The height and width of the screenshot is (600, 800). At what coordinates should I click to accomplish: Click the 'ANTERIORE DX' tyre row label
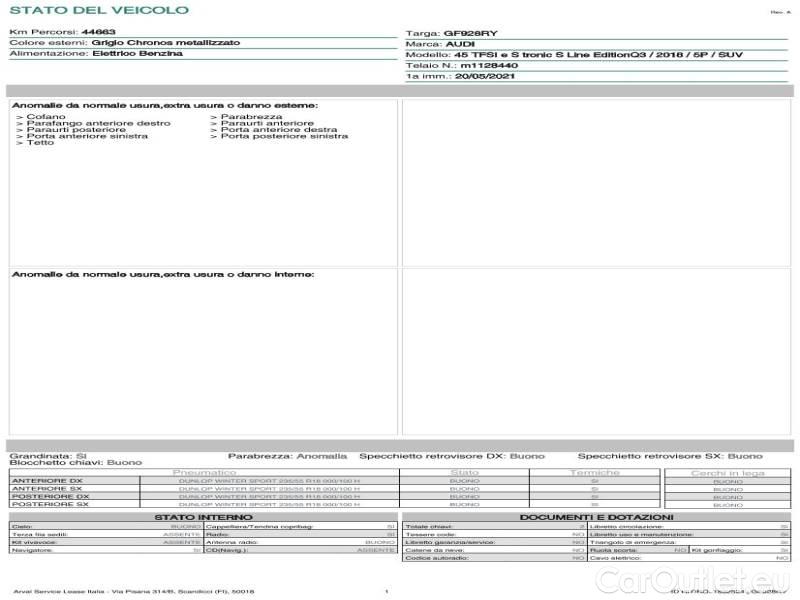pyautogui.click(x=47, y=481)
